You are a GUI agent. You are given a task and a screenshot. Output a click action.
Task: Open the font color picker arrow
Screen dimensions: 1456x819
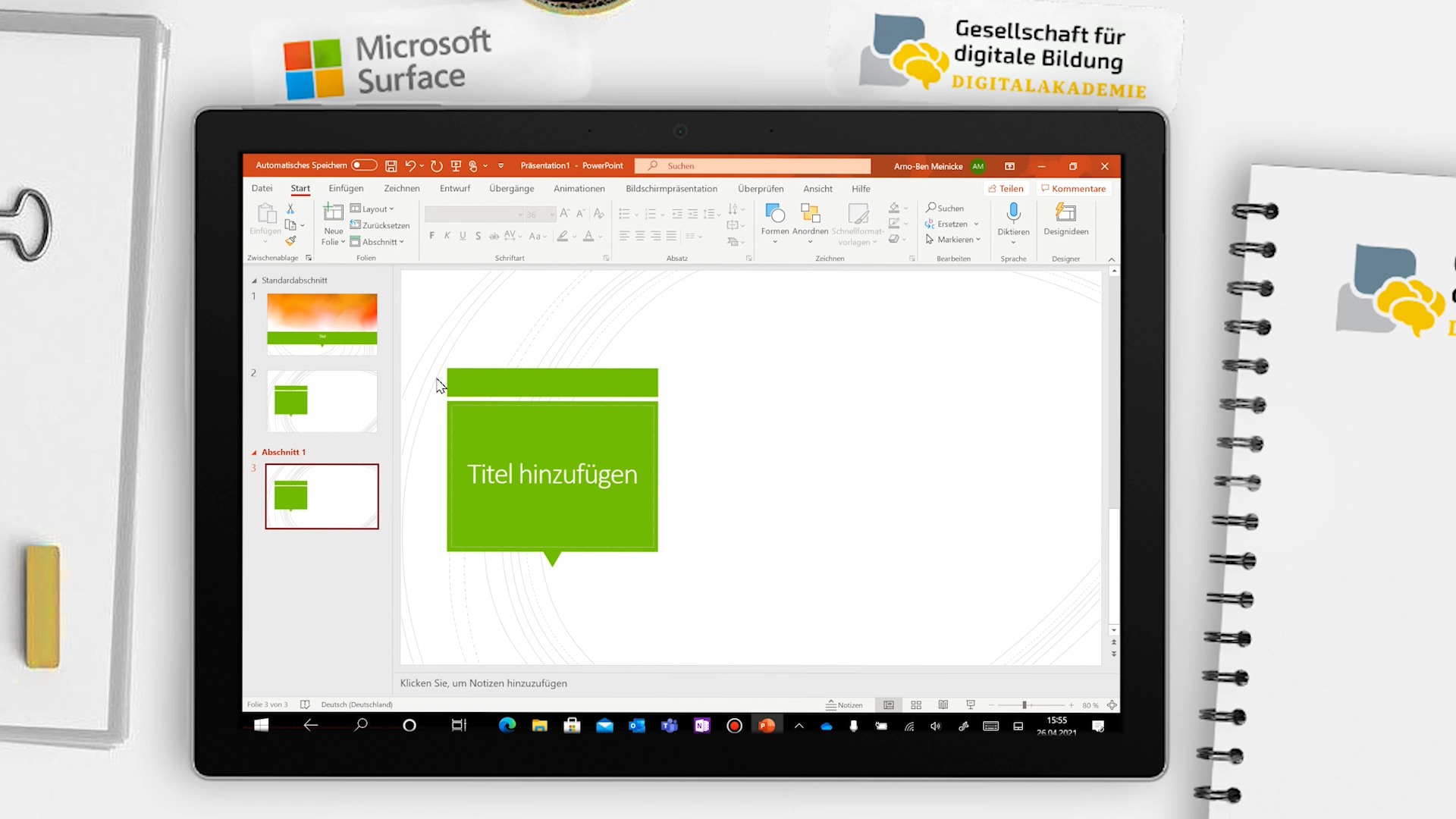tap(601, 237)
